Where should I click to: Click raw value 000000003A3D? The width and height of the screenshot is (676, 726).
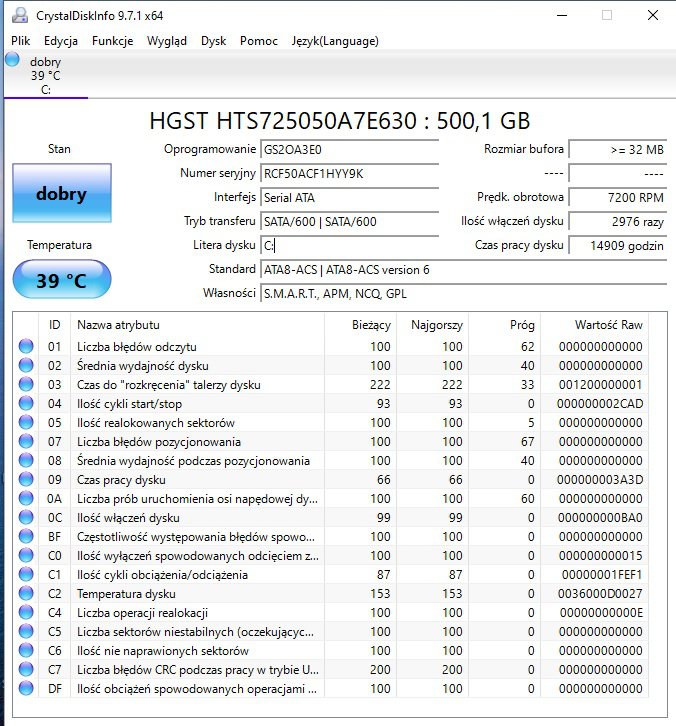pyautogui.click(x=600, y=480)
